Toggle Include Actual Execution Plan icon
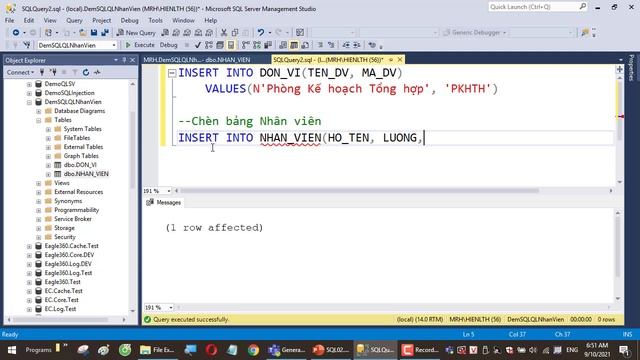 [246, 45]
